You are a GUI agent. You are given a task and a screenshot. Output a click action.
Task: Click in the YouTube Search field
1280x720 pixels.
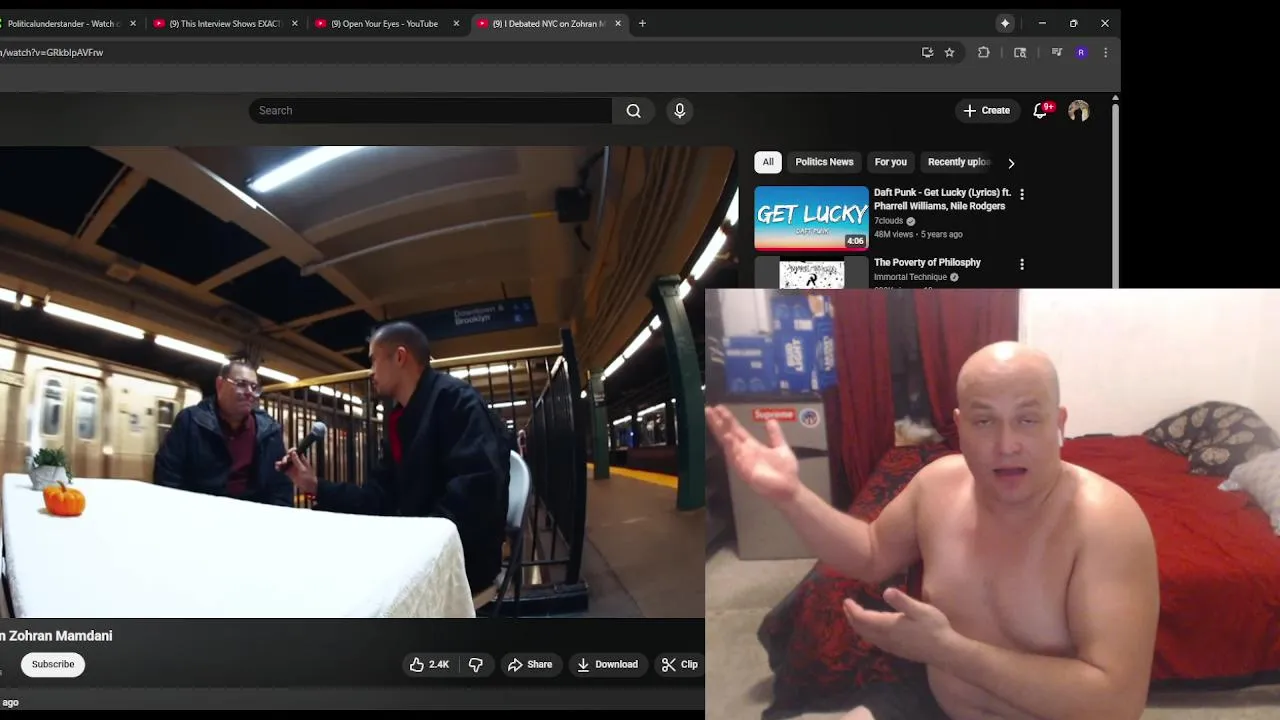430,111
